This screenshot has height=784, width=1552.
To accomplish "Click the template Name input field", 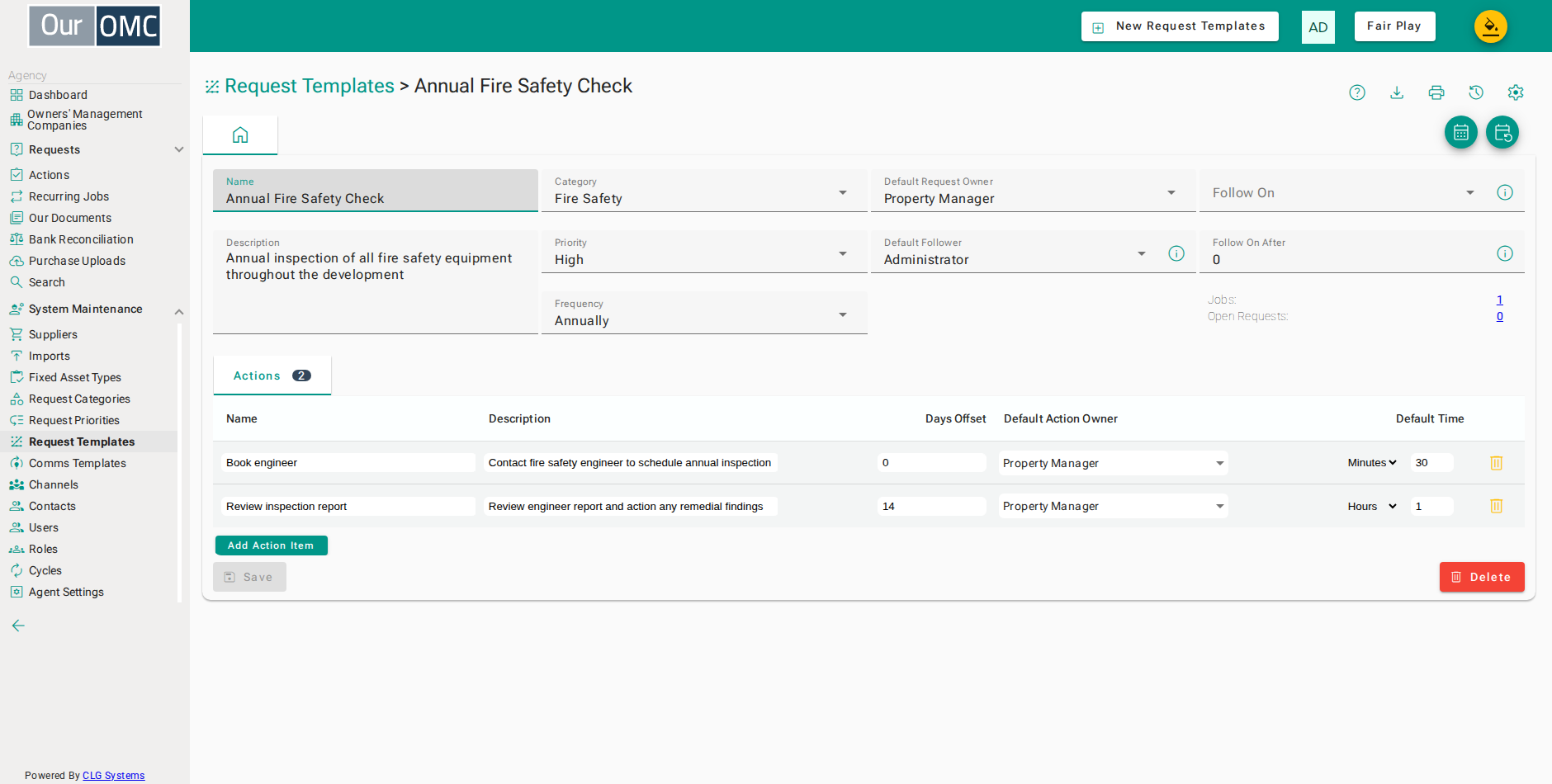I will 376,191.
